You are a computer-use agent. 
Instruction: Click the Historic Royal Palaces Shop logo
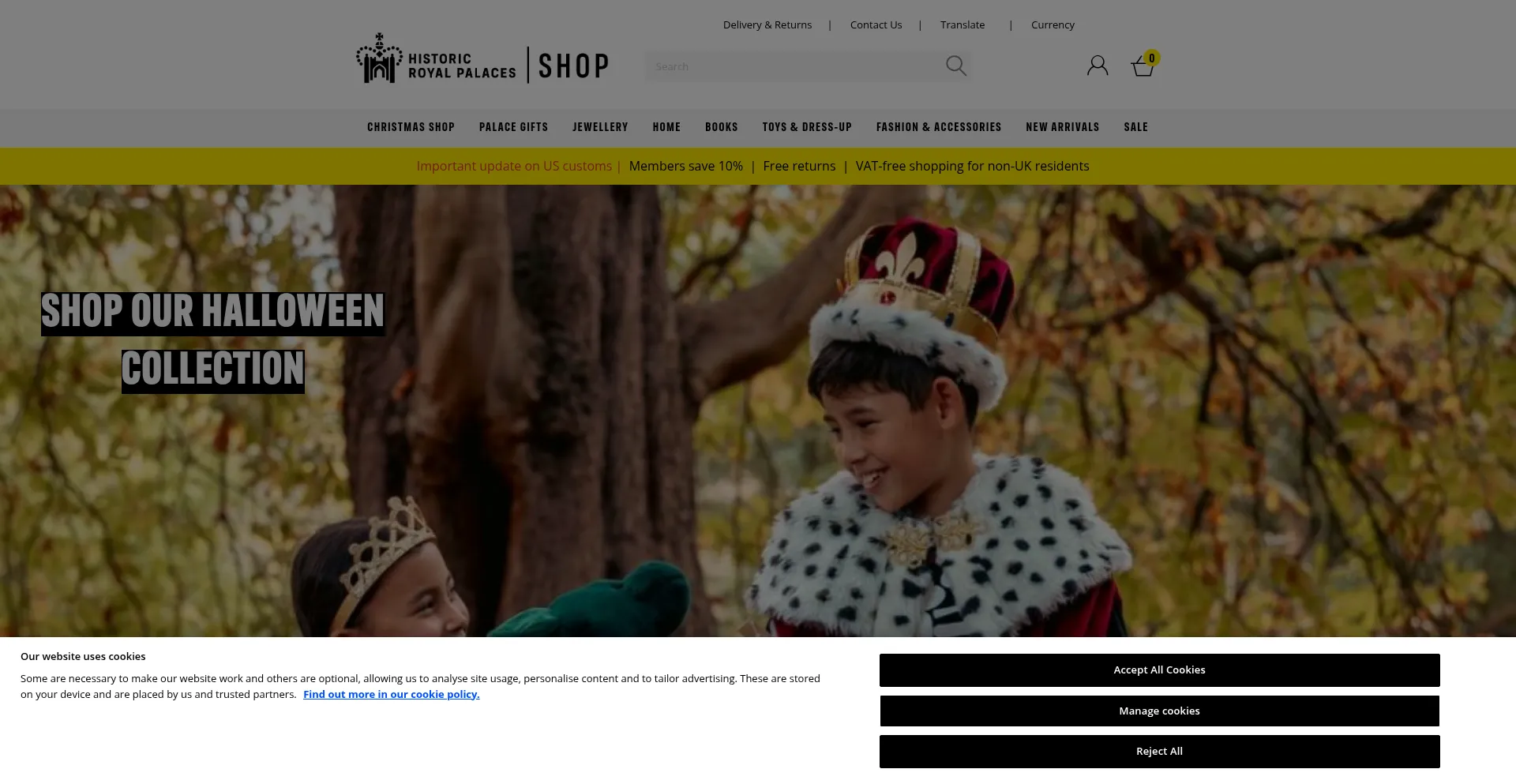coord(482,59)
